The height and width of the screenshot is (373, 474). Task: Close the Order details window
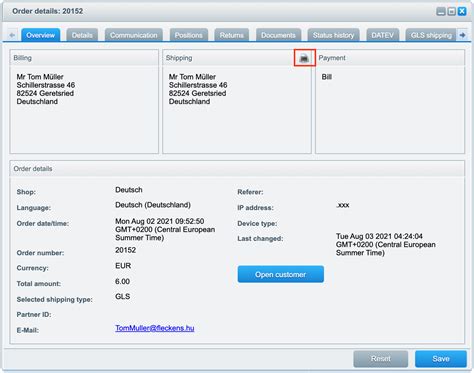click(462, 12)
